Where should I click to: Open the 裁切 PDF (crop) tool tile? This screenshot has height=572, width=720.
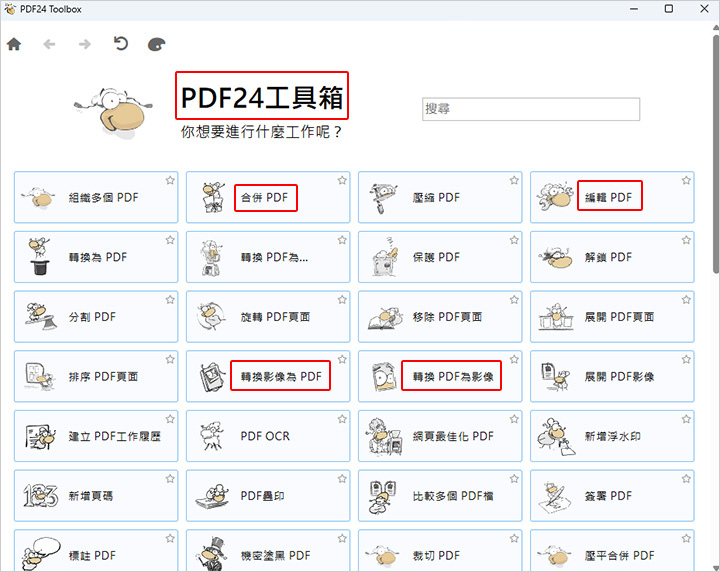[x=440, y=551]
